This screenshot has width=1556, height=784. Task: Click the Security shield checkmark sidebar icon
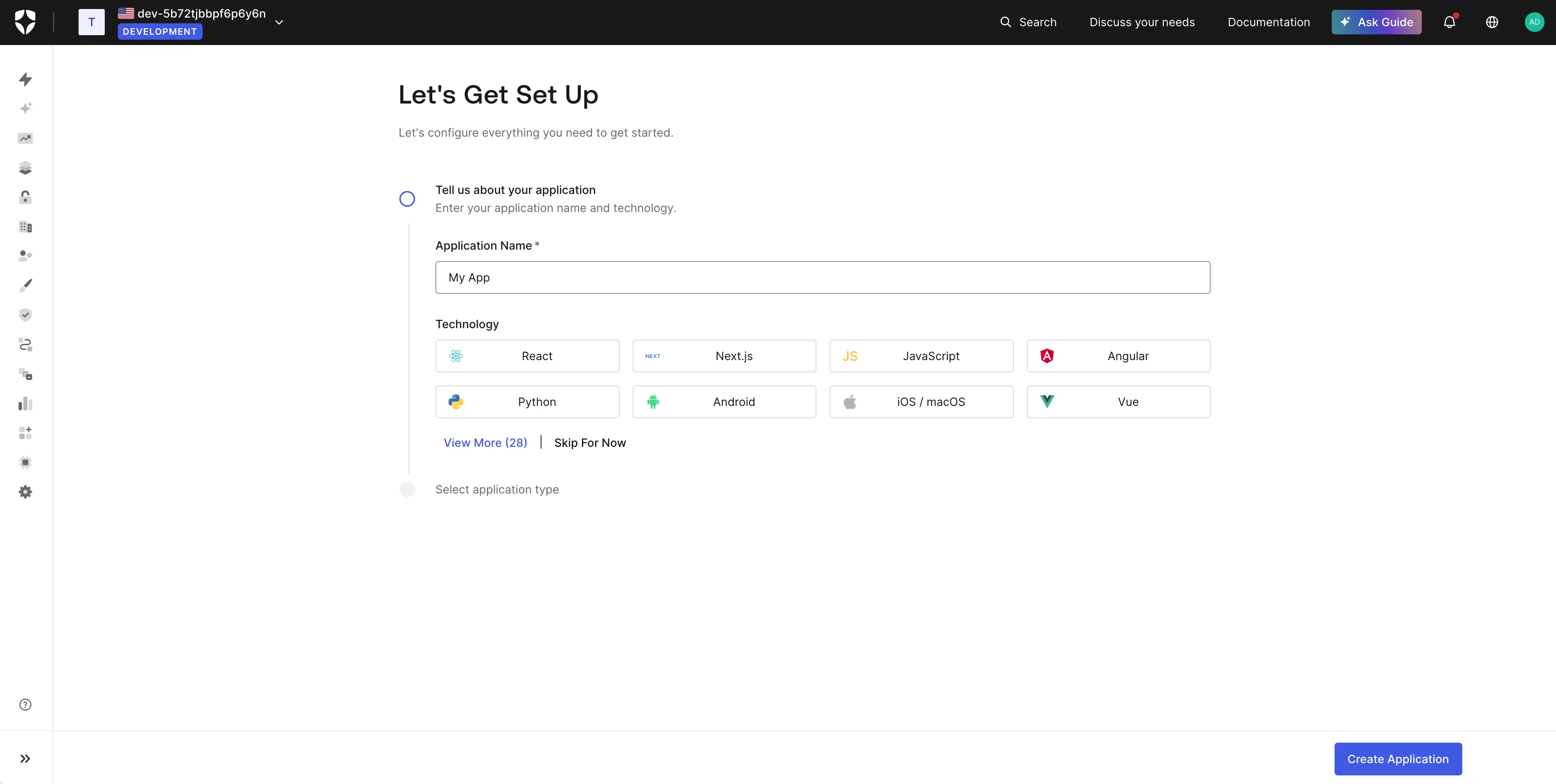[25, 315]
